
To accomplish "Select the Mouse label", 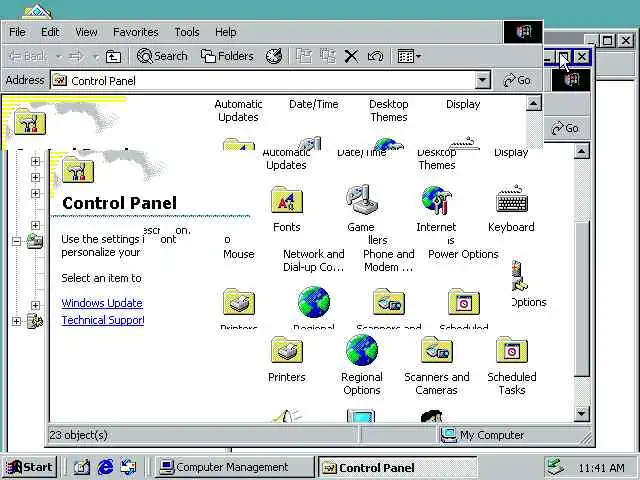I will click(239, 254).
